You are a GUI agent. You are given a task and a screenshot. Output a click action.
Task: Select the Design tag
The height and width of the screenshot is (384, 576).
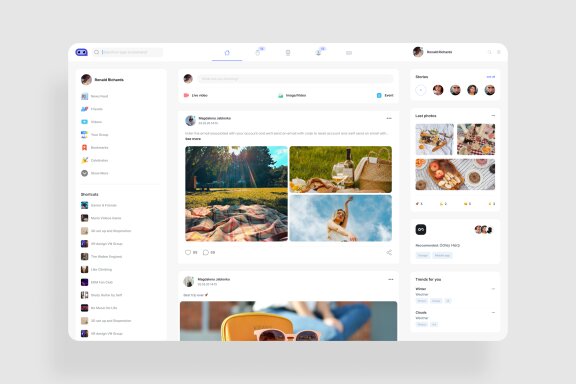(x=423, y=255)
